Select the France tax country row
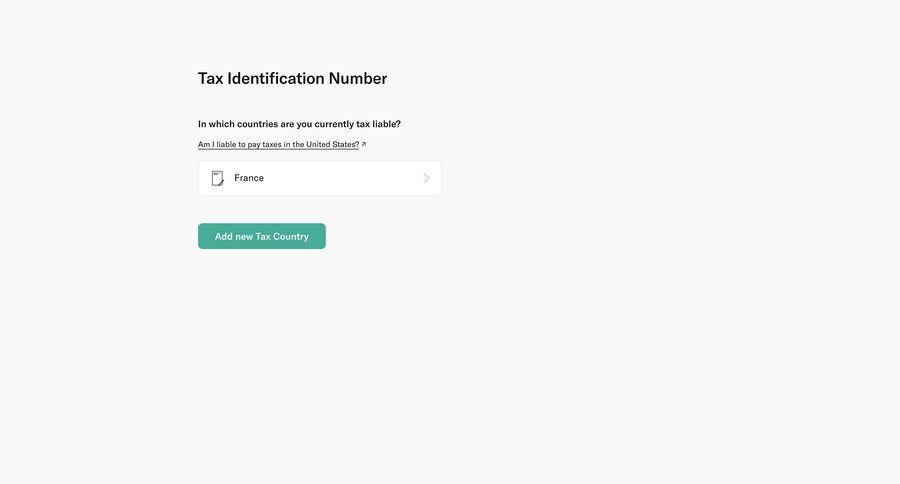The height and width of the screenshot is (484, 900). tap(319, 178)
